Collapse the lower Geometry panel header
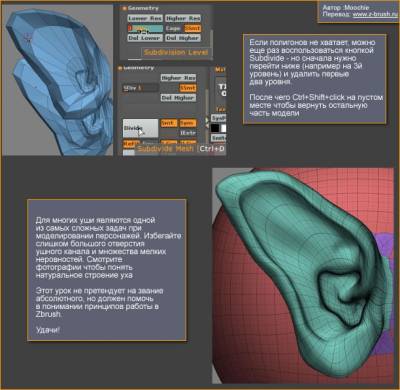The height and width of the screenshot is (390, 400). coord(137,68)
